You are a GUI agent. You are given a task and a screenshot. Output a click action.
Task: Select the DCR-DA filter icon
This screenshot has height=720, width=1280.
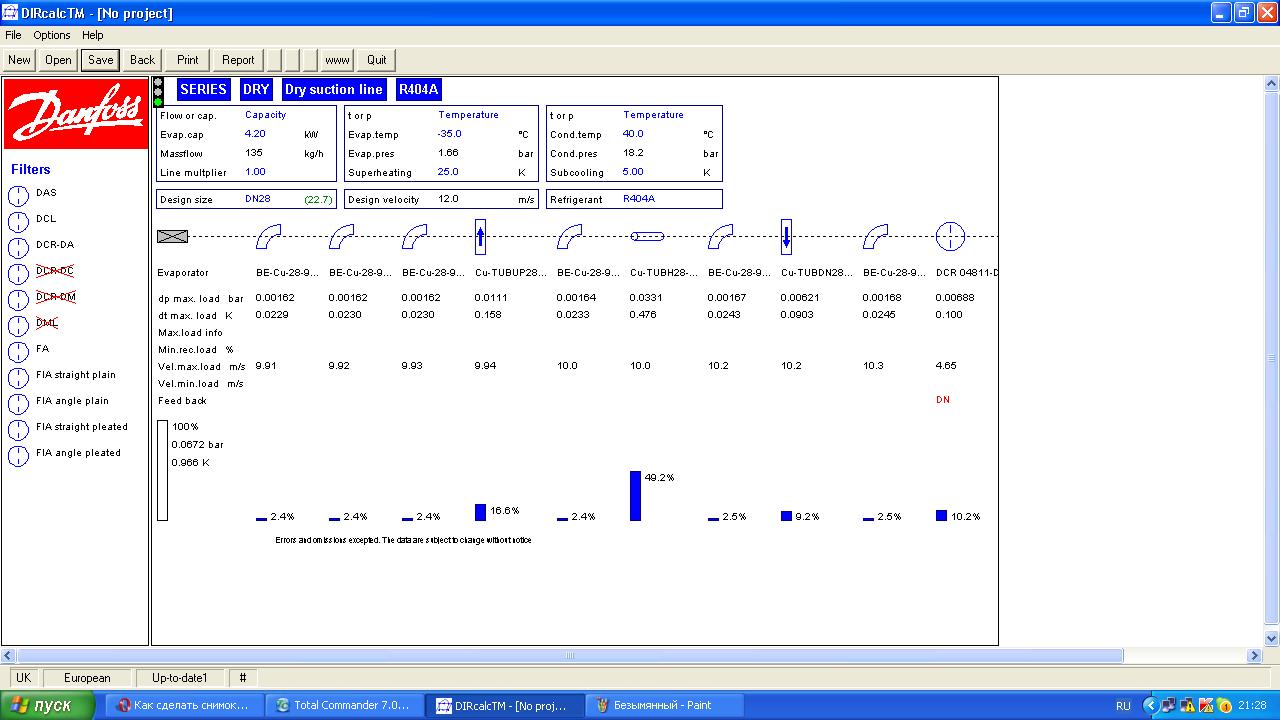coord(19,246)
